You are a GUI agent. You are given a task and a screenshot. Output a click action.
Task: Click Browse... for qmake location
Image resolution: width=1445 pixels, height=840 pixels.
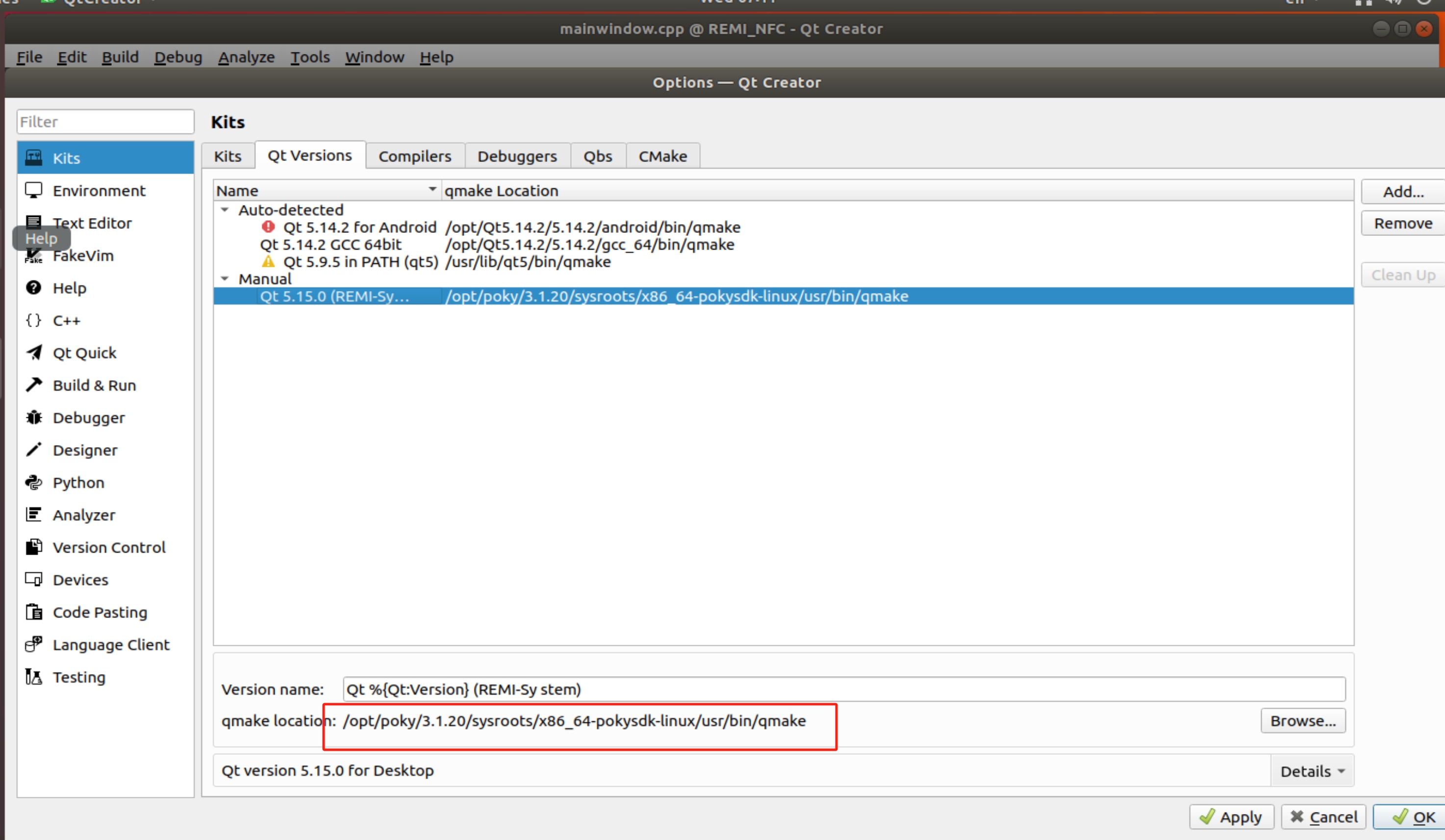pyautogui.click(x=1303, y=721)
